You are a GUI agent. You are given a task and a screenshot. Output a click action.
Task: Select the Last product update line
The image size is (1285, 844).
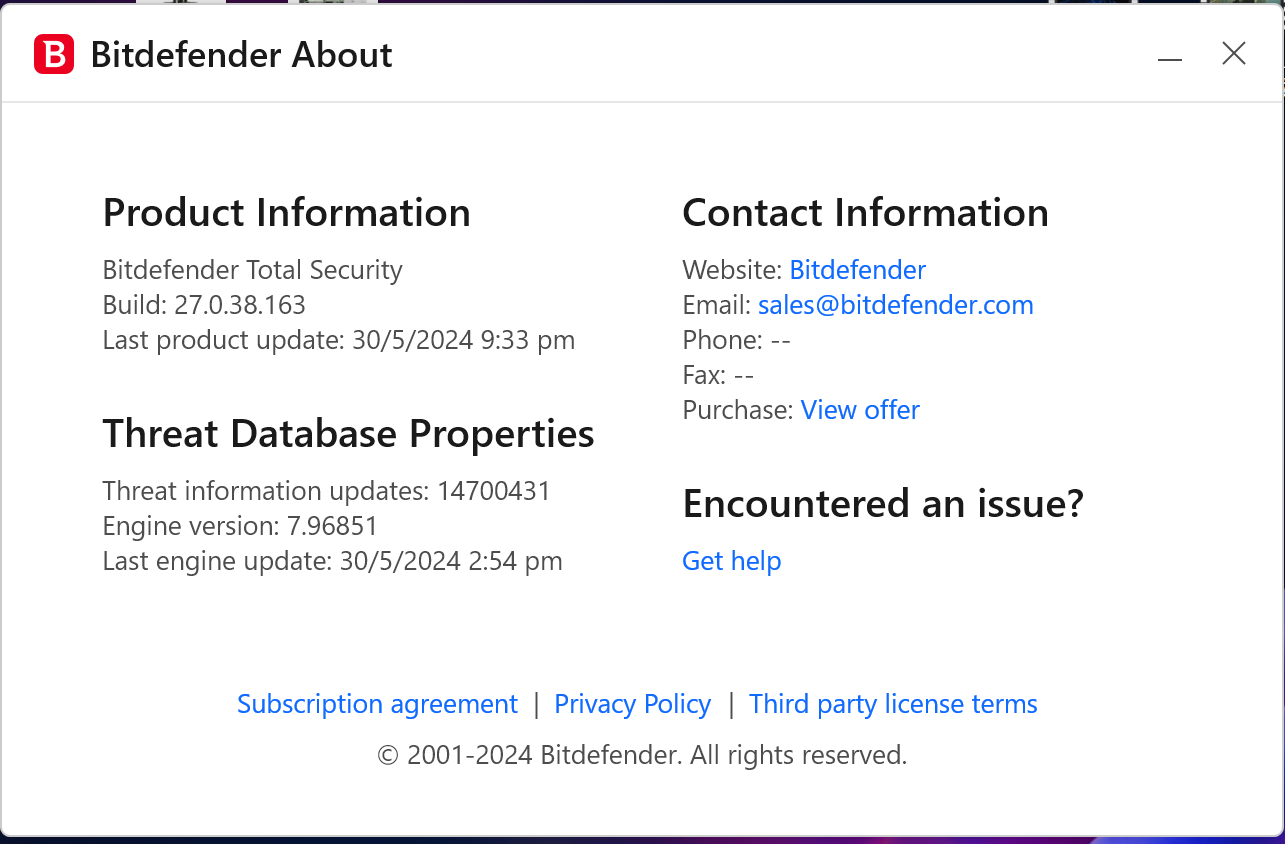[x=338, y=340]
